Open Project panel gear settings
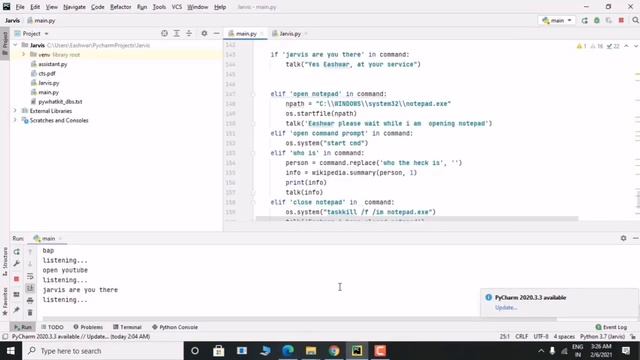 pos(204,33)
